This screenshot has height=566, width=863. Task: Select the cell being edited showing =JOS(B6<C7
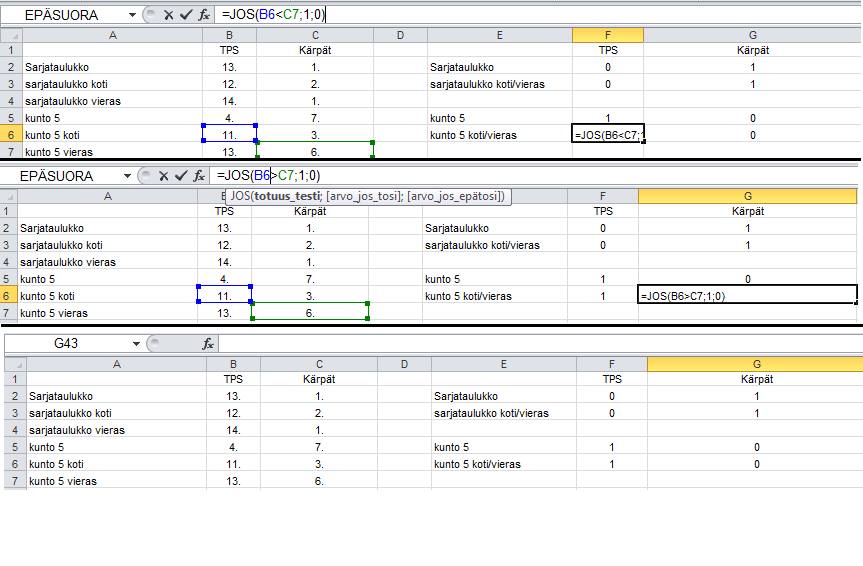click(x=608, y=134)
